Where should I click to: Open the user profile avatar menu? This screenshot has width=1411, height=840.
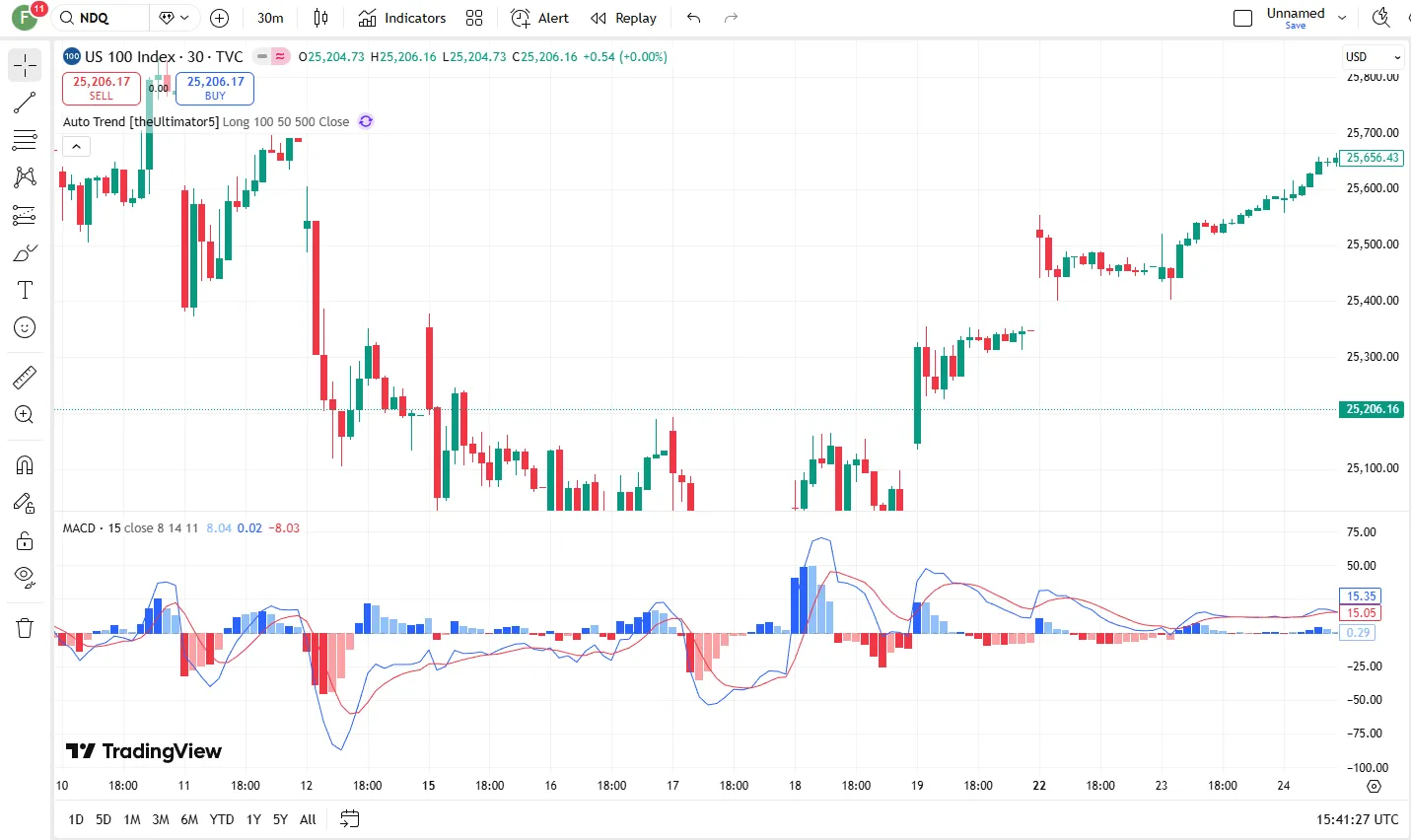pyautogui.click(x=25, y=18)
